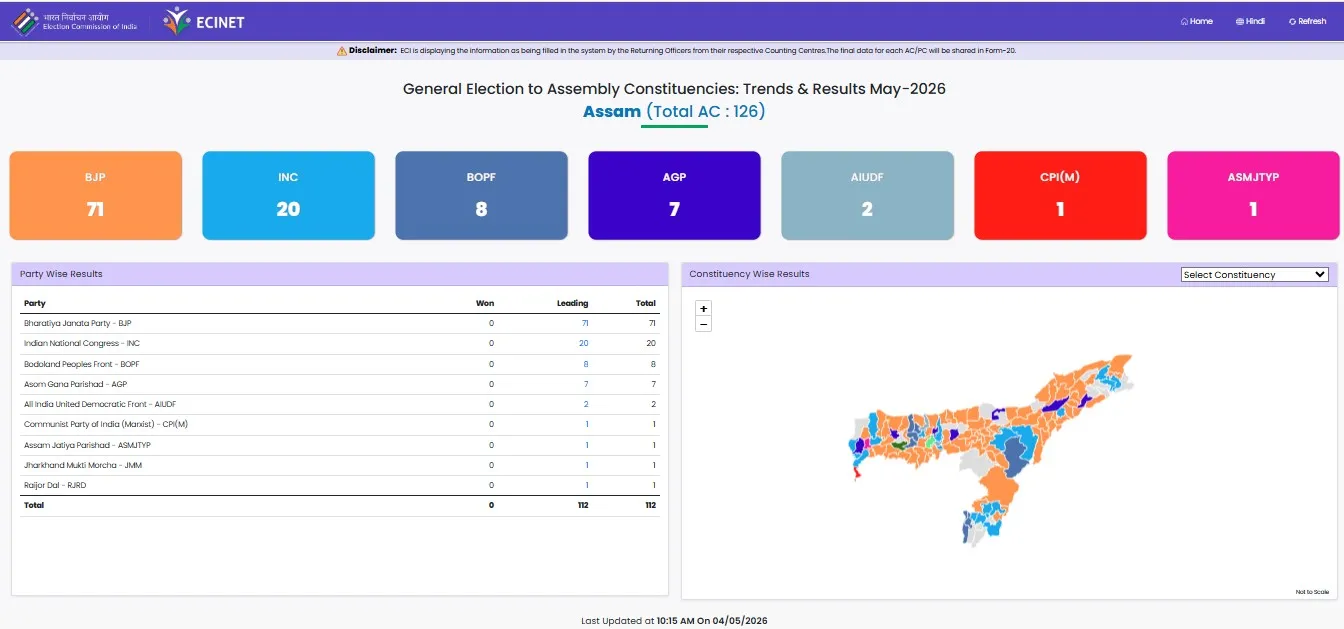Click AGP leading count 7 link
The image size is (1344, 629).
click(x=586, y=384)
